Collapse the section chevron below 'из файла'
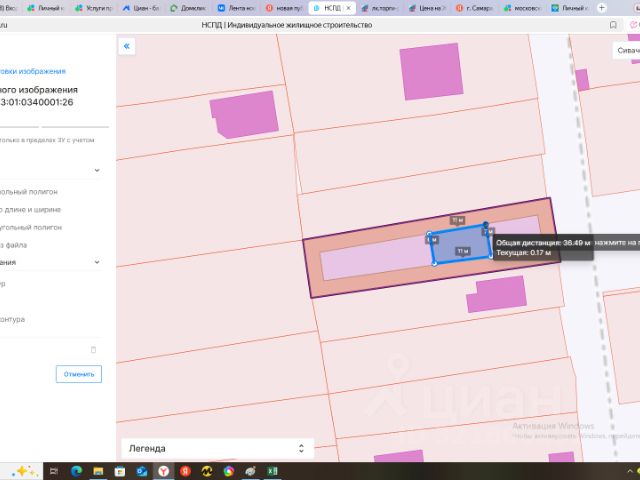 tap(97, 262)
